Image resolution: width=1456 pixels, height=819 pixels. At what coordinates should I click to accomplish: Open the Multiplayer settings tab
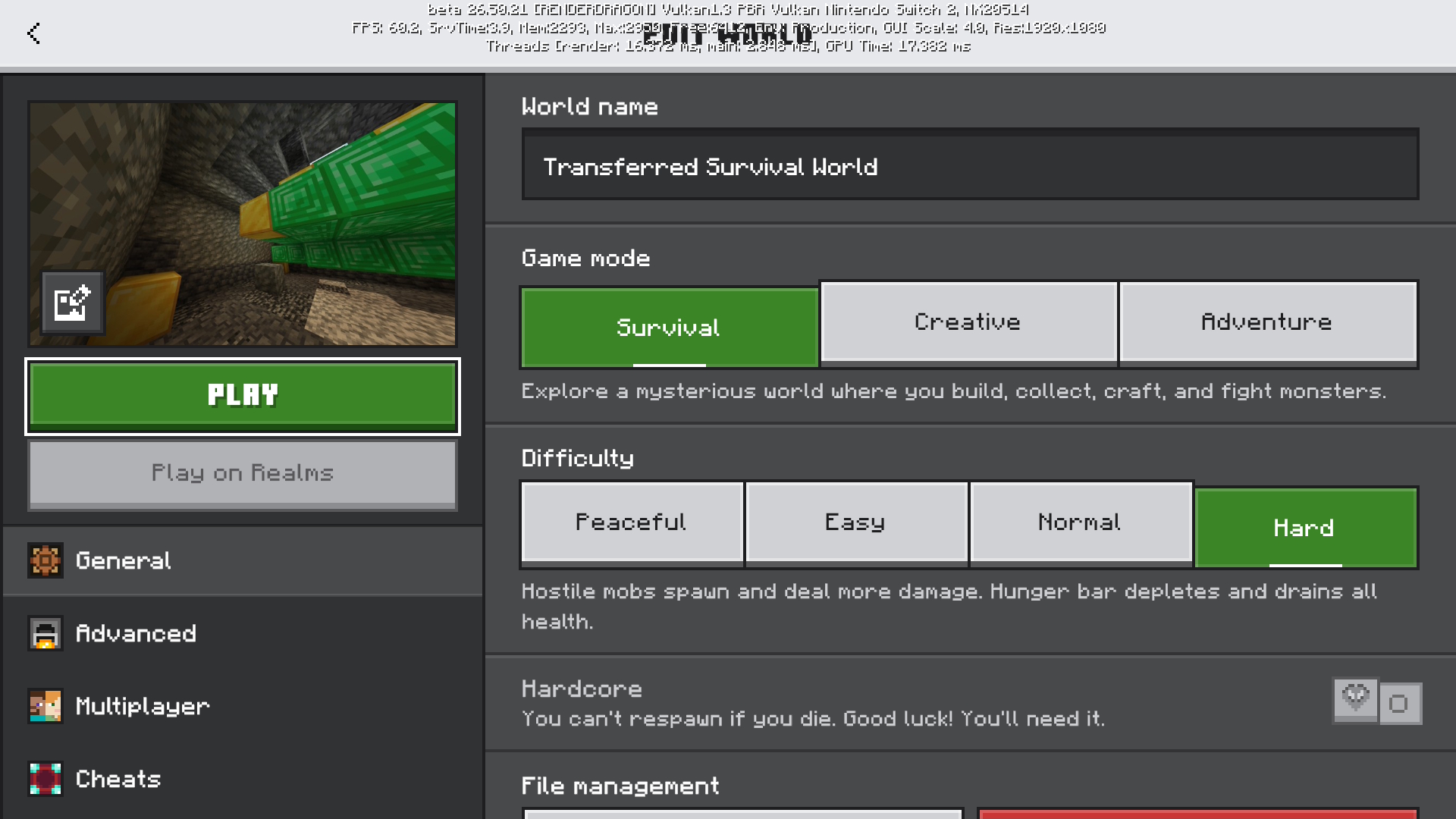click(x=243, y=706)
